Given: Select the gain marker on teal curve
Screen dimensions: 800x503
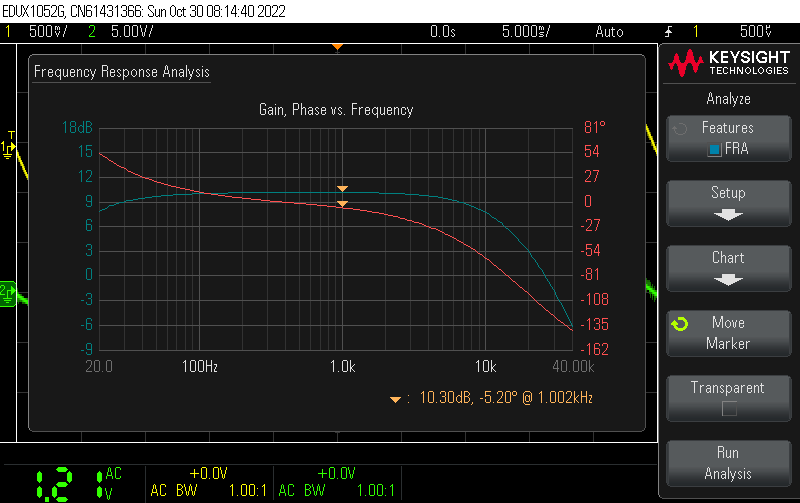Looking at the screenshot, I should (x=342, y=188).
